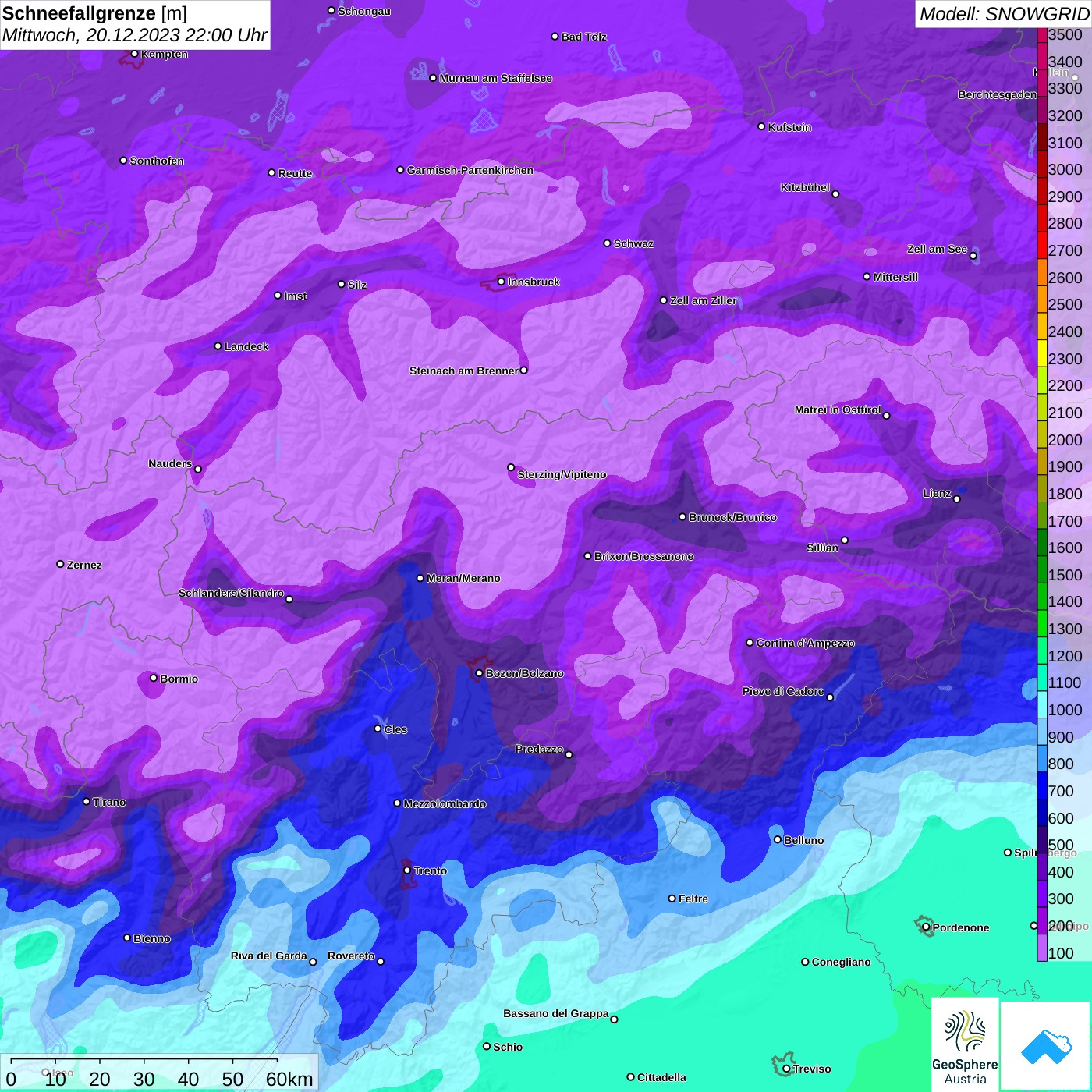Click the date Mittwoch, 20.12.2023 22:00 Uhr
The width and height of the screenshot is (1092, 1092).
coord(134,35)
